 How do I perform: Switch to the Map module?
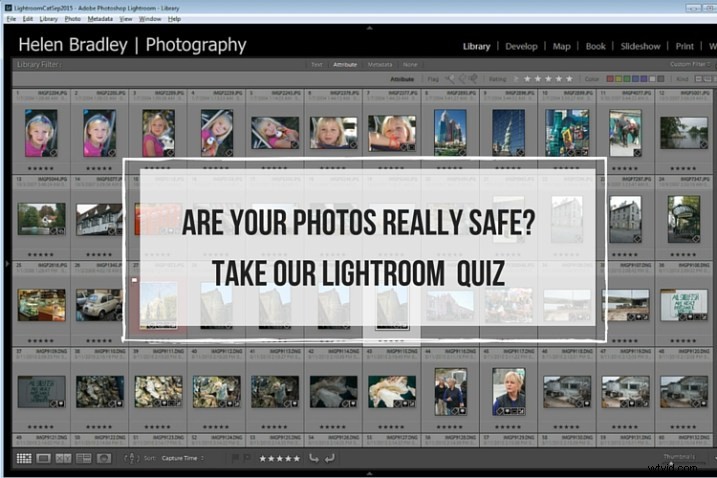562,46
